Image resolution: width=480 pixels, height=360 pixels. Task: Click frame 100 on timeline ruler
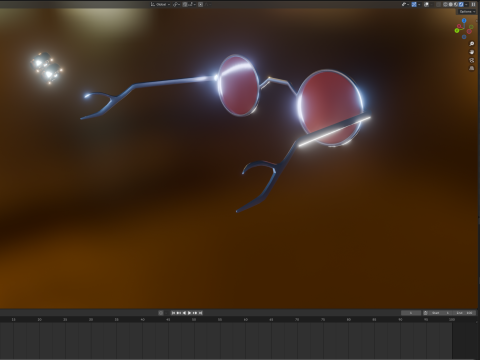tap(452, 319)
